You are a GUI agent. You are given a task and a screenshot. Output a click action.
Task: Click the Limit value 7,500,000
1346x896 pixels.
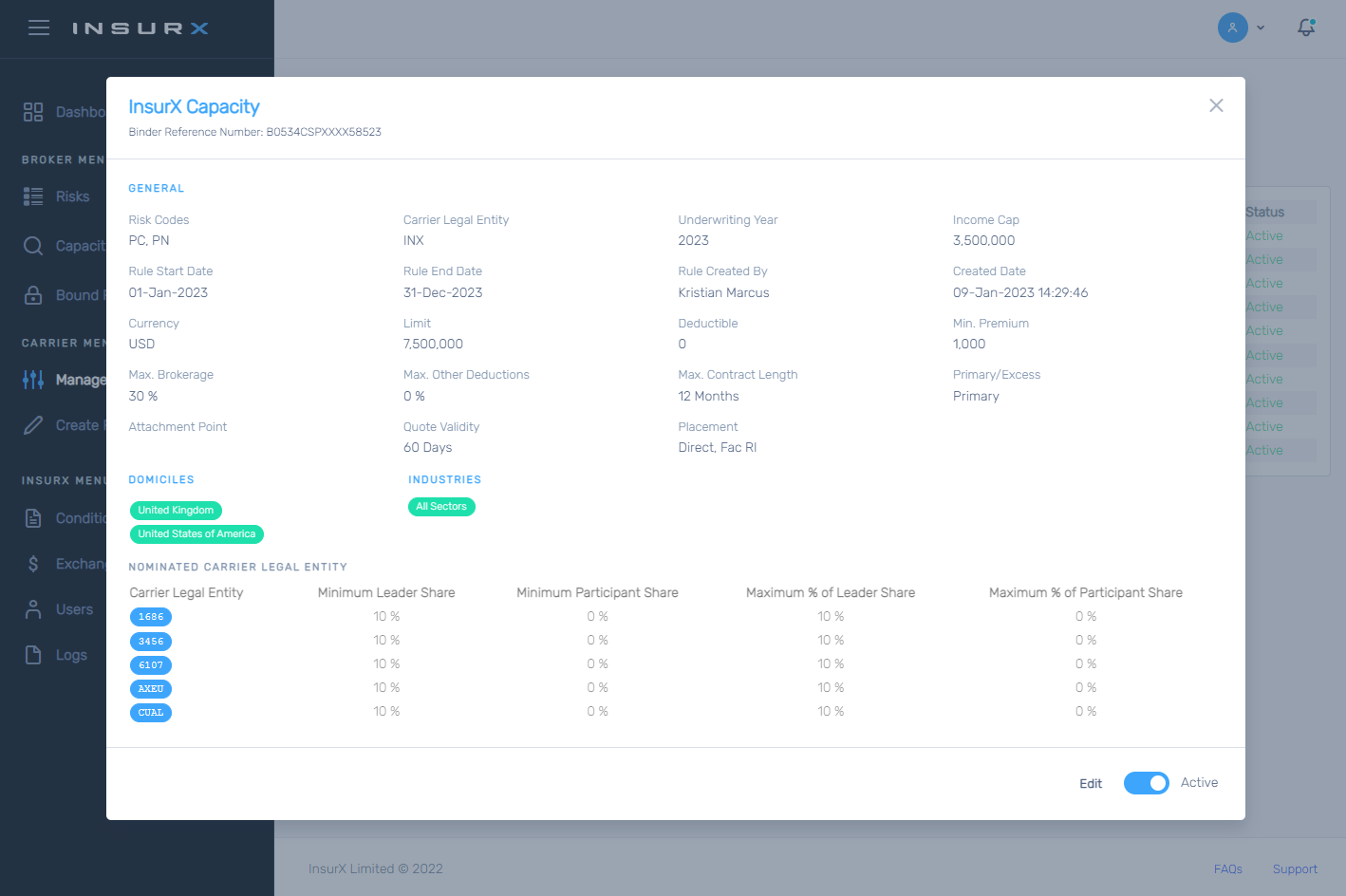433,345
